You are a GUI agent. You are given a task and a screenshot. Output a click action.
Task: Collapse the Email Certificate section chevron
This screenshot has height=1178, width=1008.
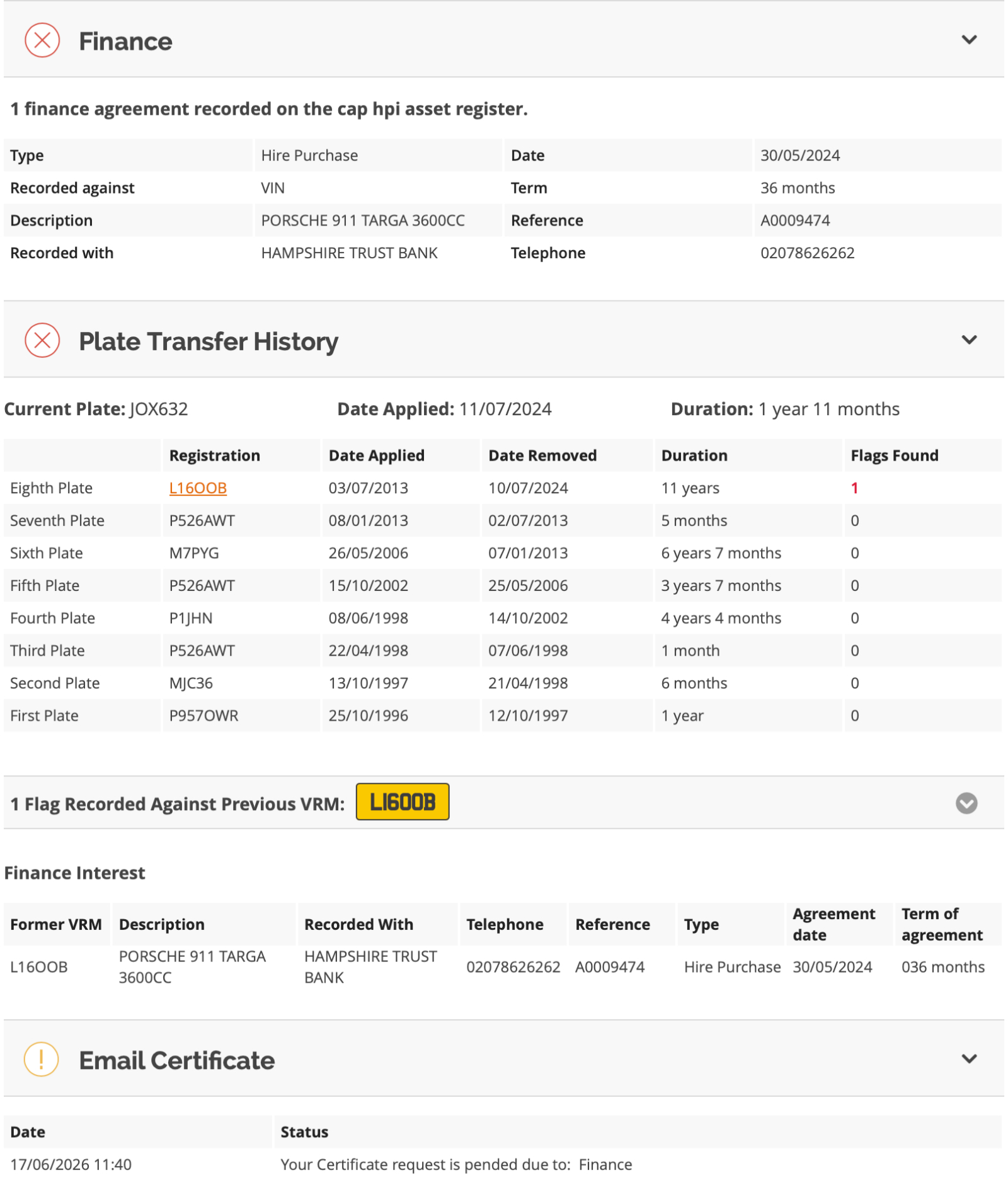coord(968,1058)
